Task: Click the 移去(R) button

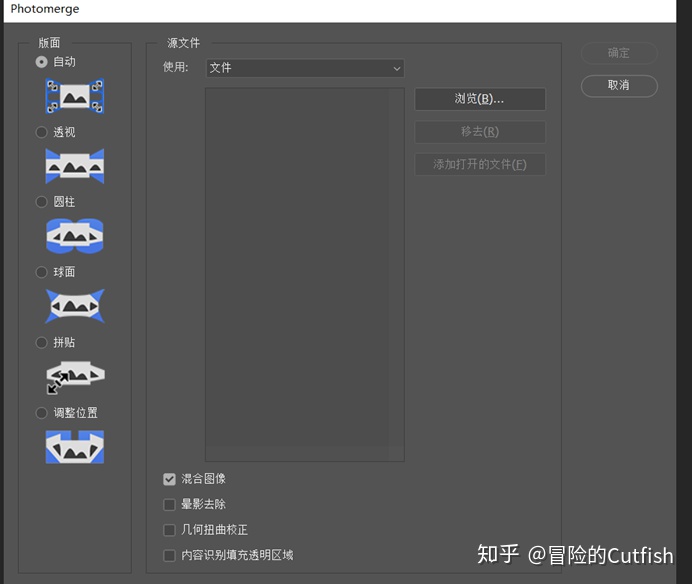Action: (480, 132)
